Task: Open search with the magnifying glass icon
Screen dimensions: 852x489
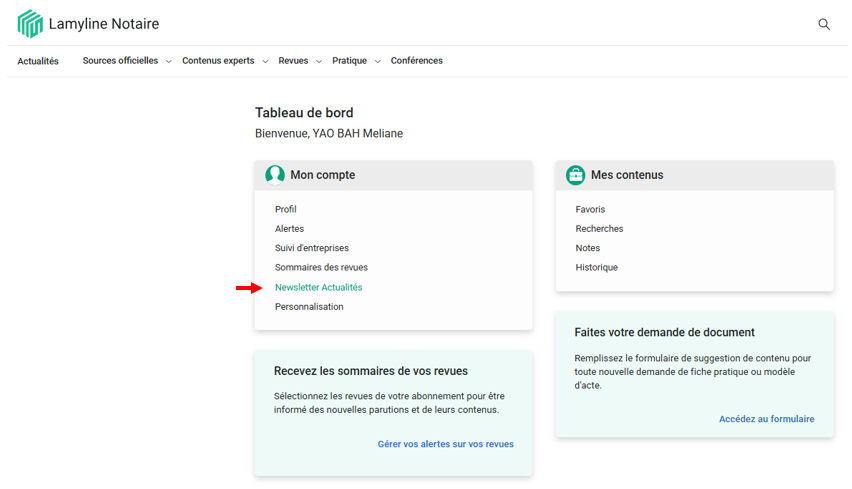Action: pyautogui.click(x=824, y=24)
